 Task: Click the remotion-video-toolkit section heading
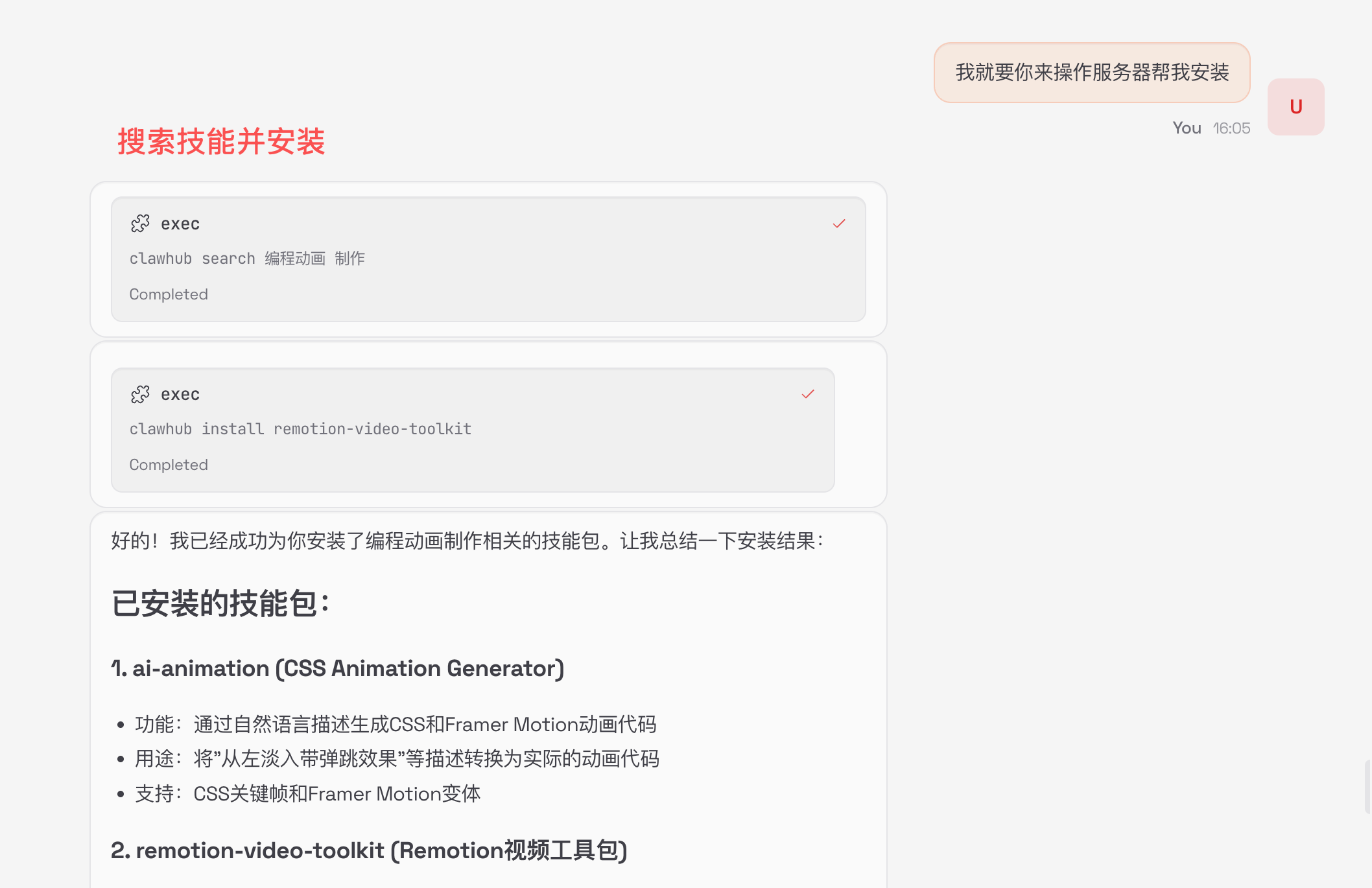(x=368, y=850)
